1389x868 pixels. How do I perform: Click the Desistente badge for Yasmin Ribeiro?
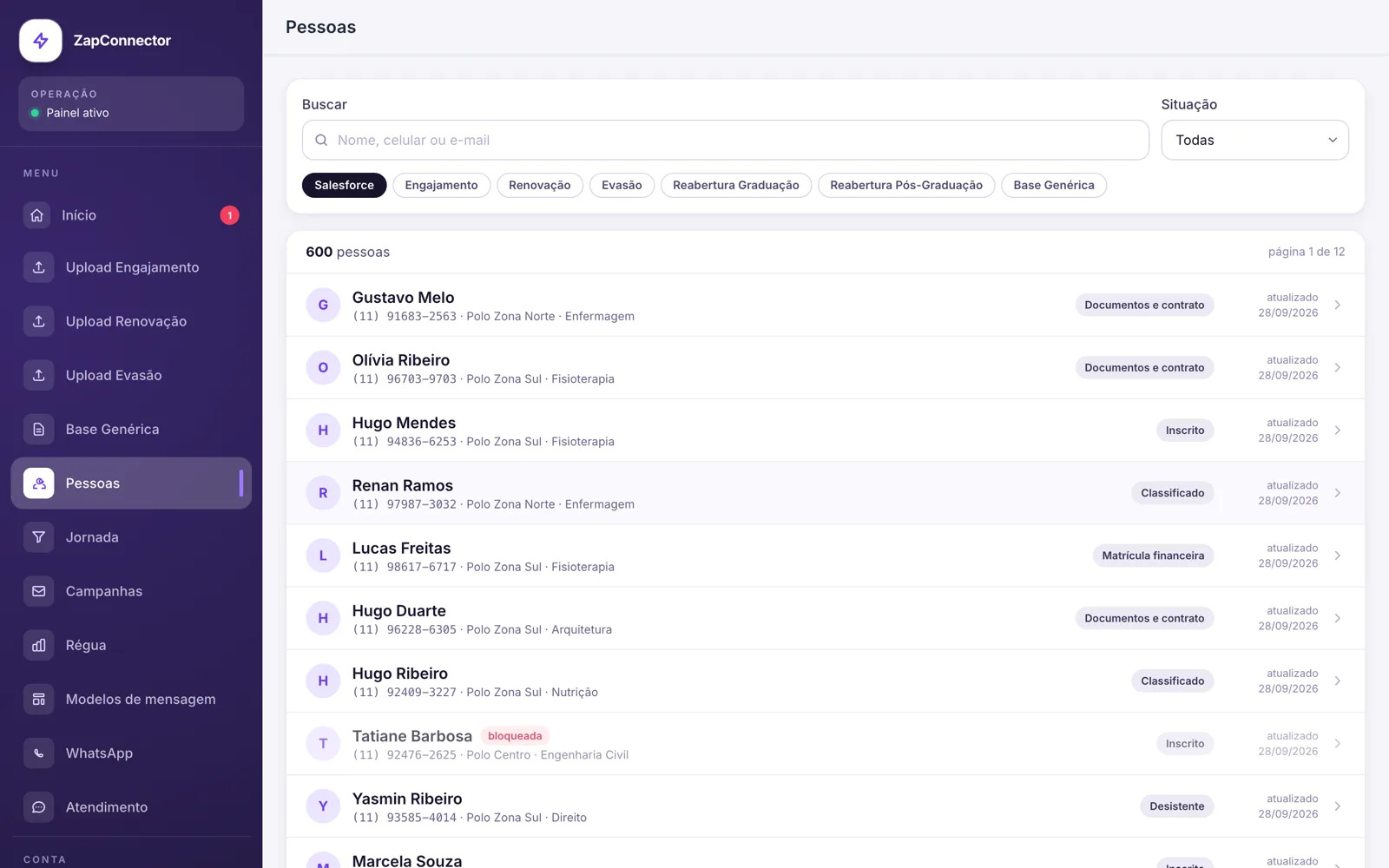coord(1177,806)
